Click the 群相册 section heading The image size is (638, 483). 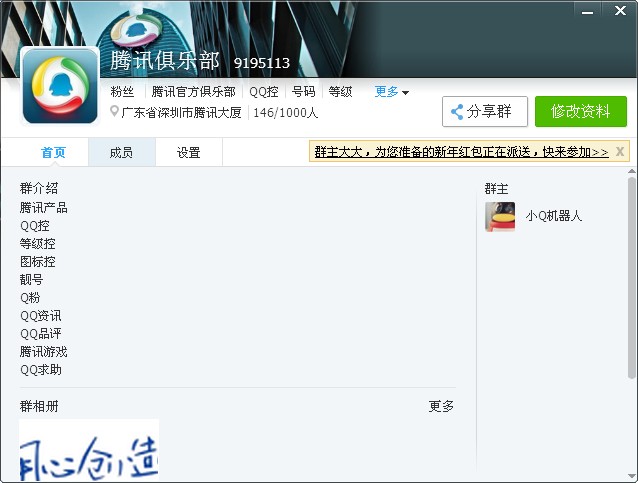39,406
